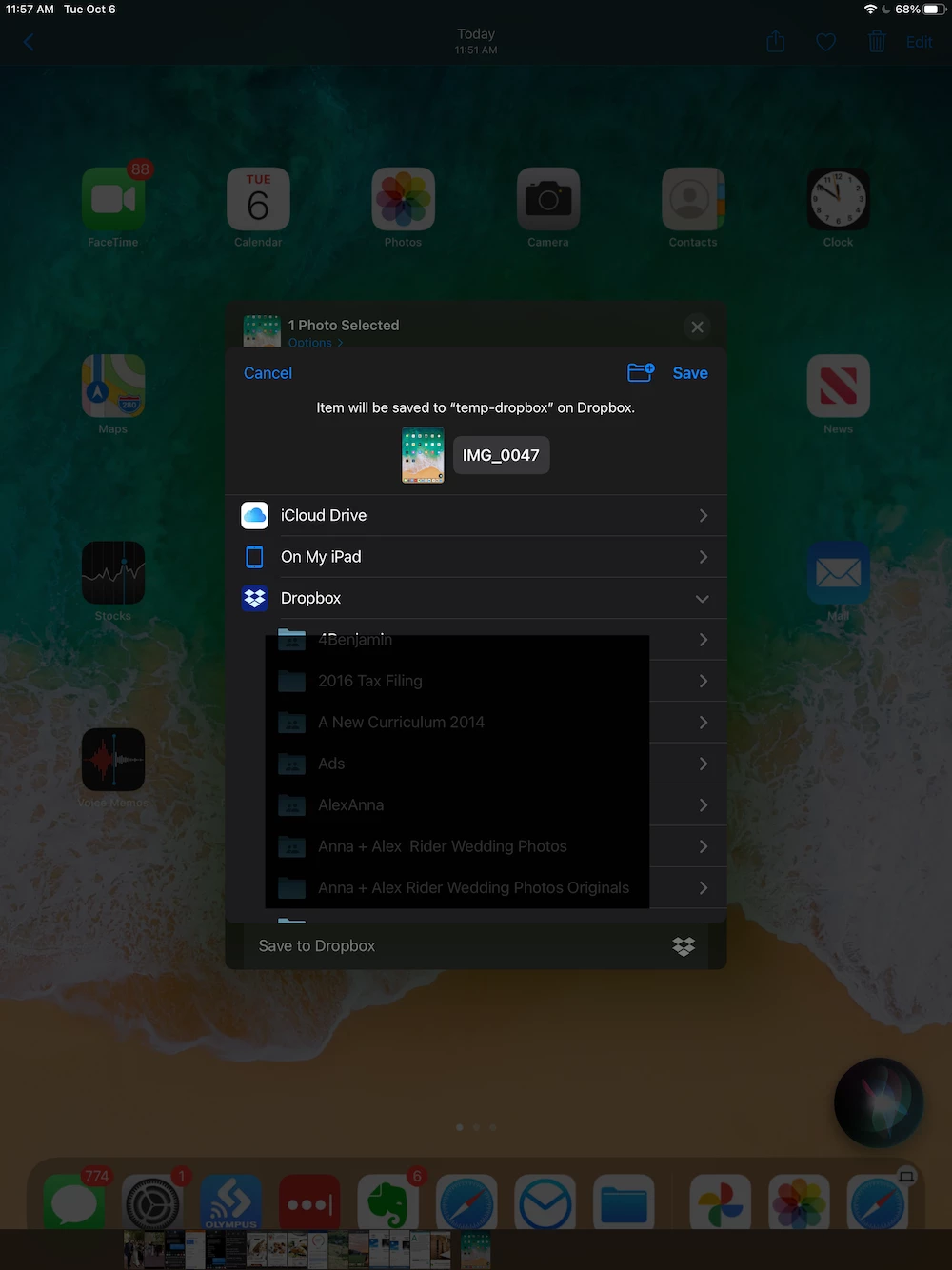Edit the IMG_0047 file name field
The width and height of the screenshot is (952, 1270).
click(501, 455)
